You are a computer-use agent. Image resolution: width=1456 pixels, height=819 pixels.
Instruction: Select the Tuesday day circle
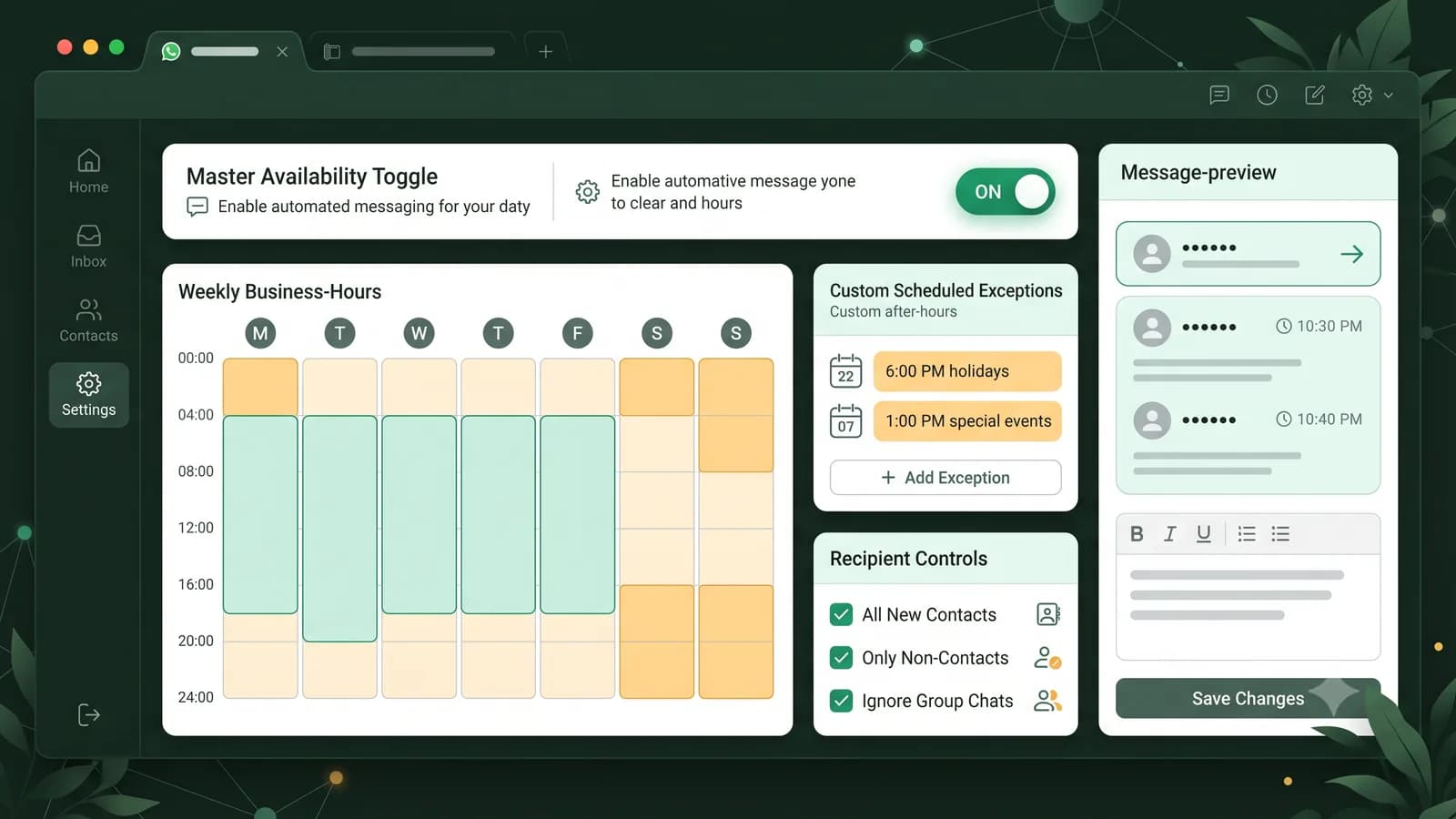pos(339,333)
